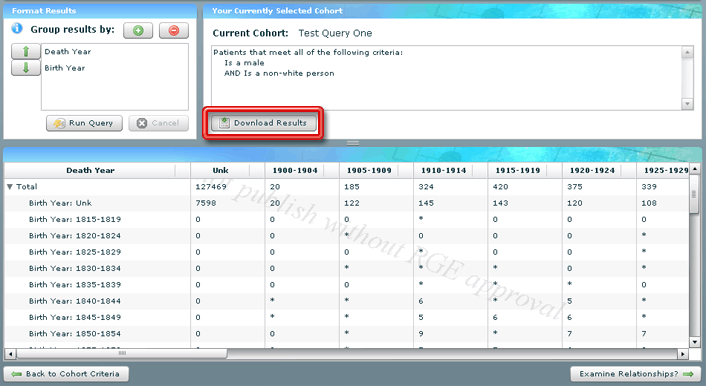Select the Birth Year: 1820-1824 row

(x=347, y=236)
